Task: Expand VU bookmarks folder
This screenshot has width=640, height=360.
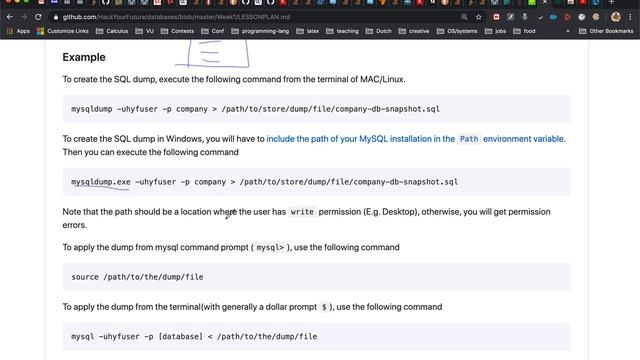Action: [144, 31]
